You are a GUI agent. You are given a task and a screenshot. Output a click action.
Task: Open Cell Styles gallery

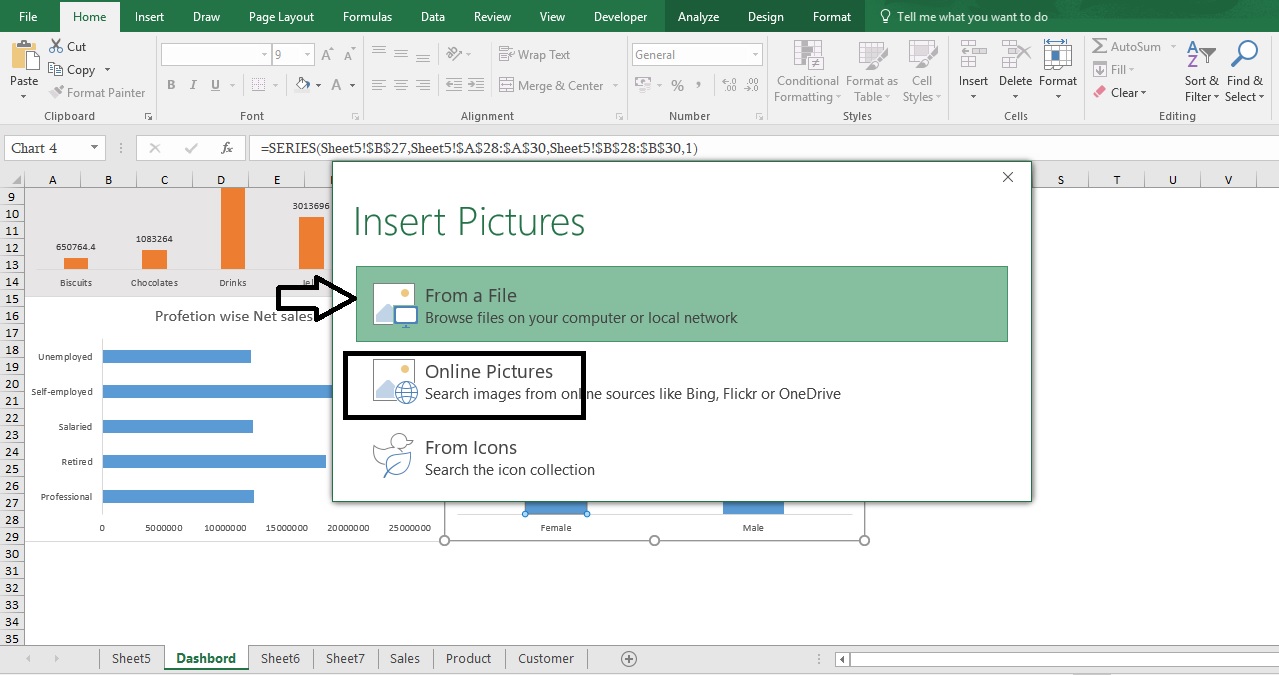(921, 71)
